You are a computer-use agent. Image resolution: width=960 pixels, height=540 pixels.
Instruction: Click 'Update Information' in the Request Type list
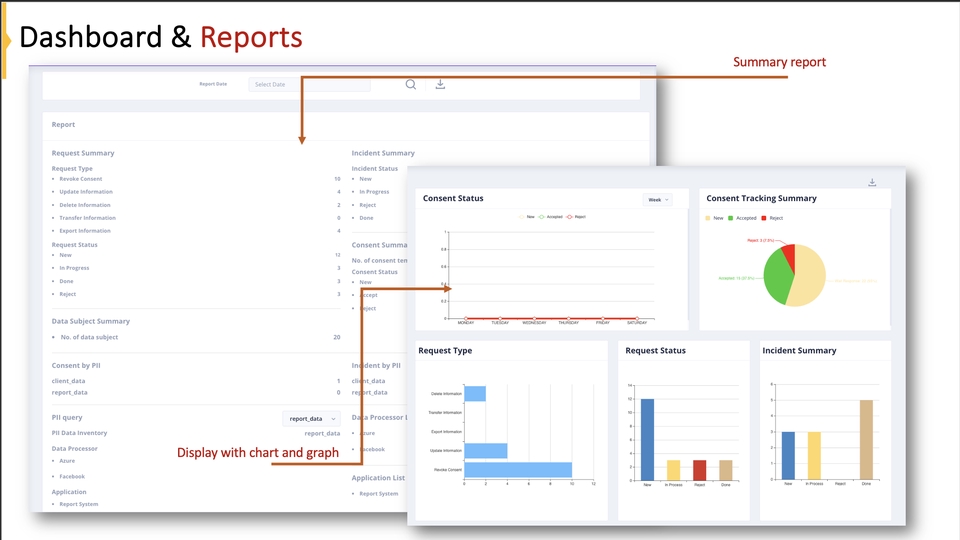(86, 192)
